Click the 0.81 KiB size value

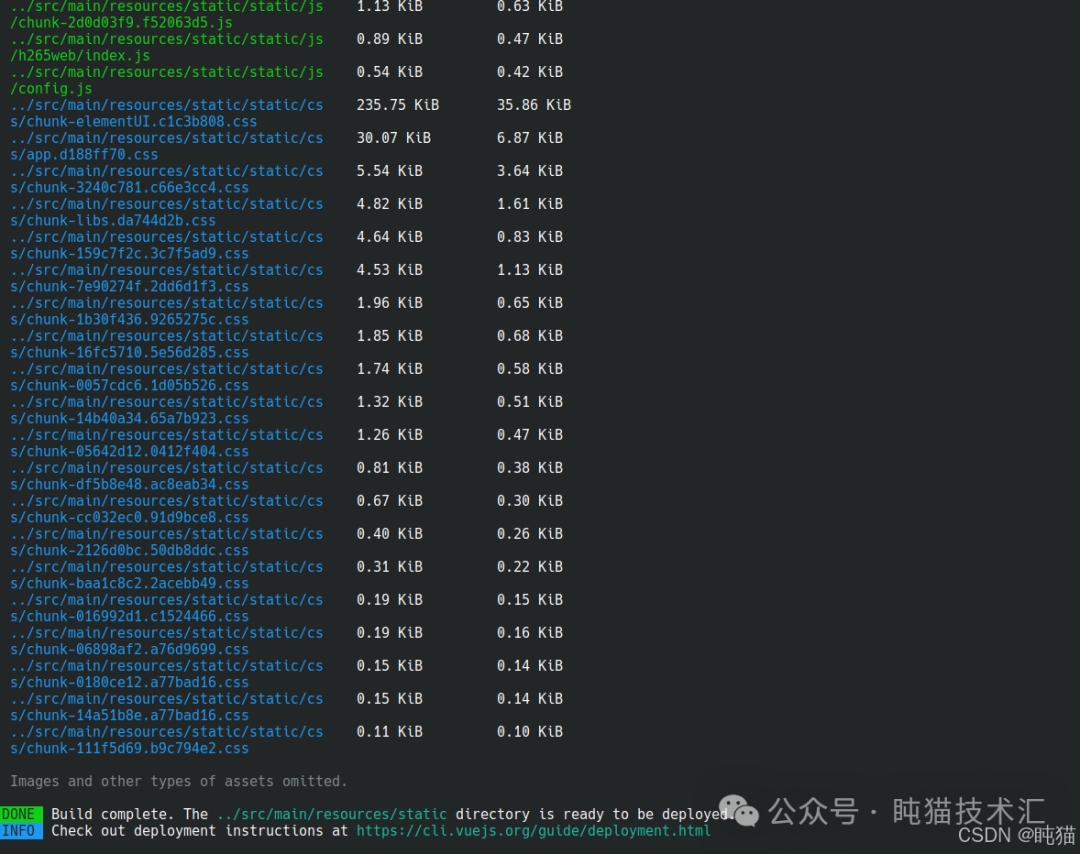[x=389, y=468]
